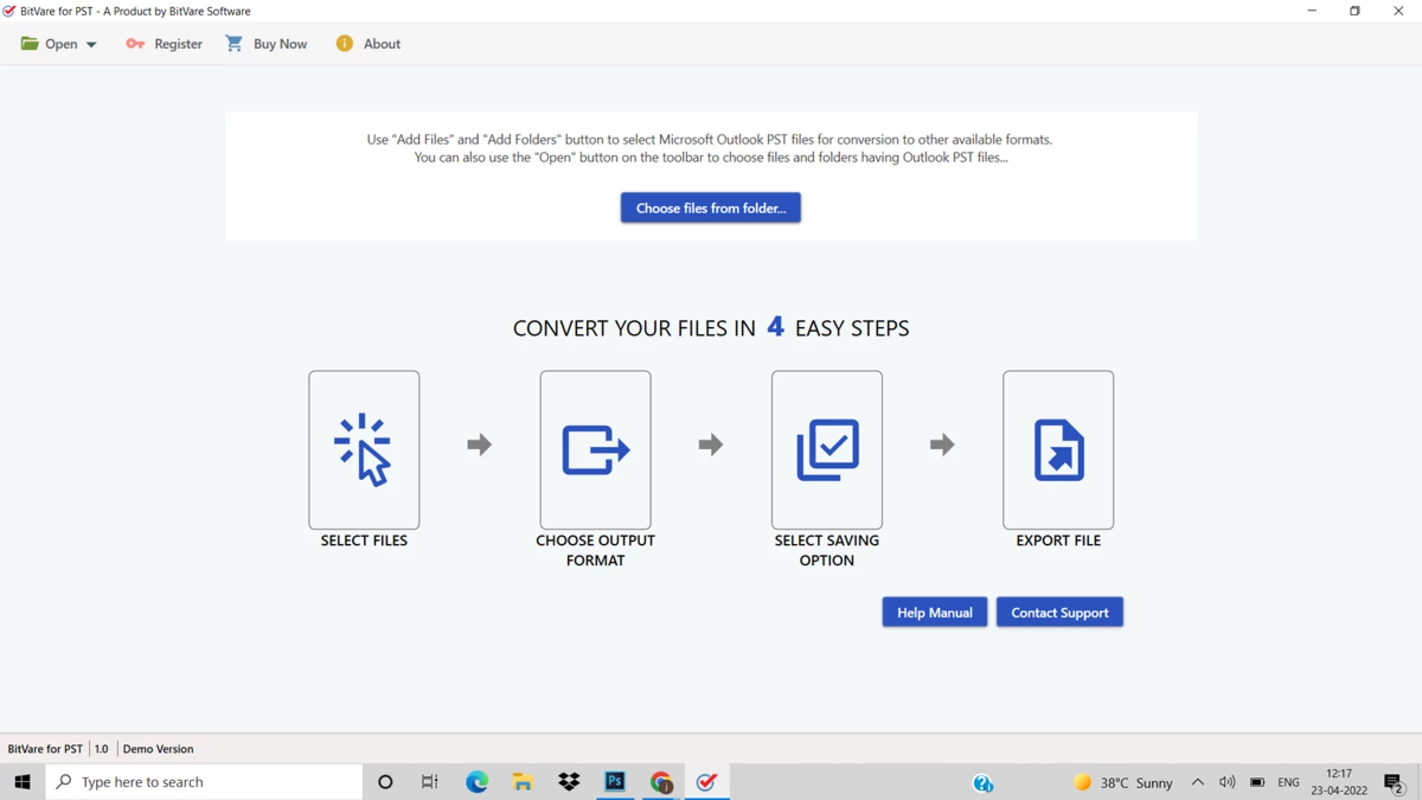Screen dimensions: 1422x800
Task: Click the Register key icon
Action: pos(135,44)
